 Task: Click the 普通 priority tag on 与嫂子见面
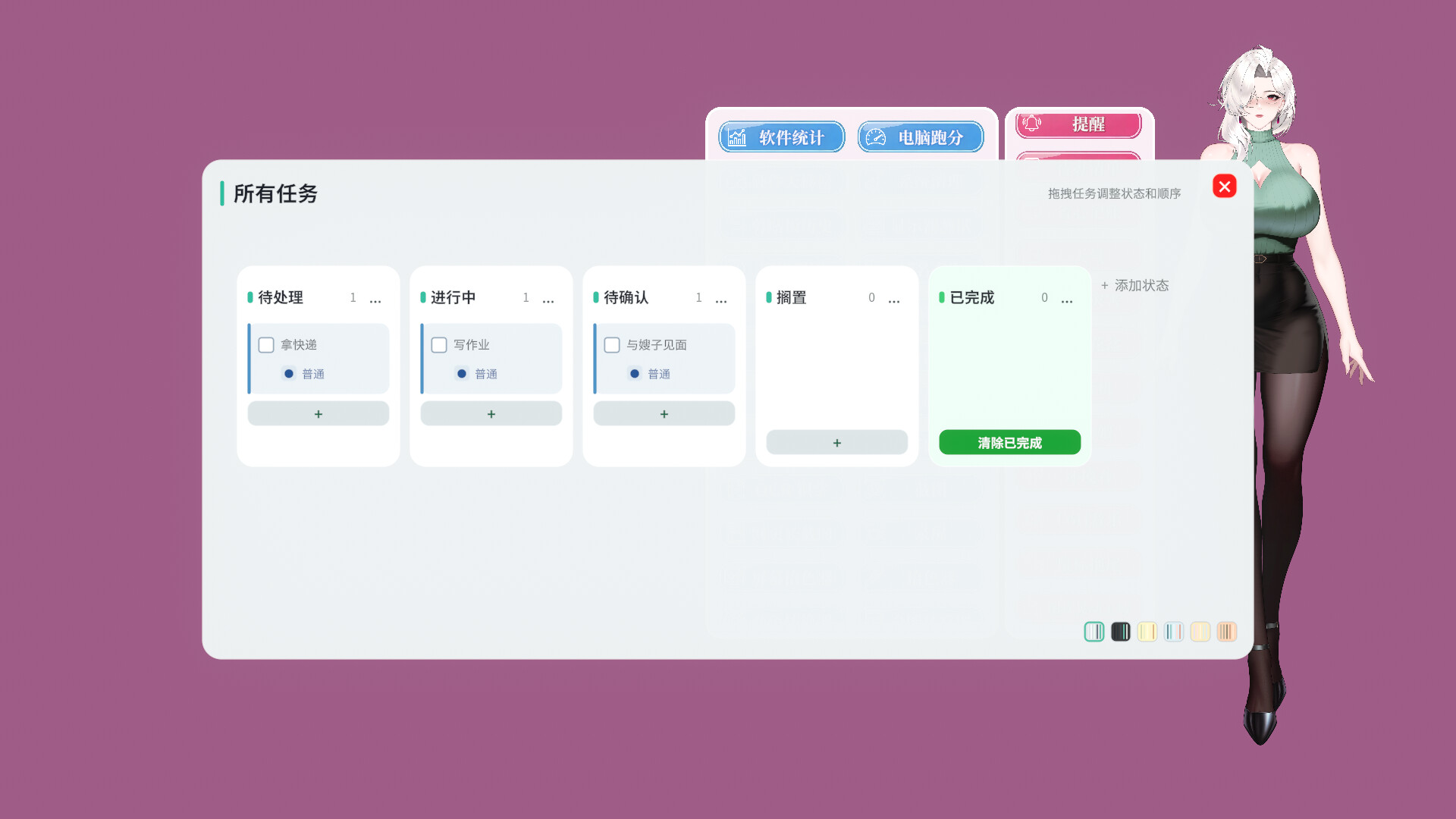point(650,375)
